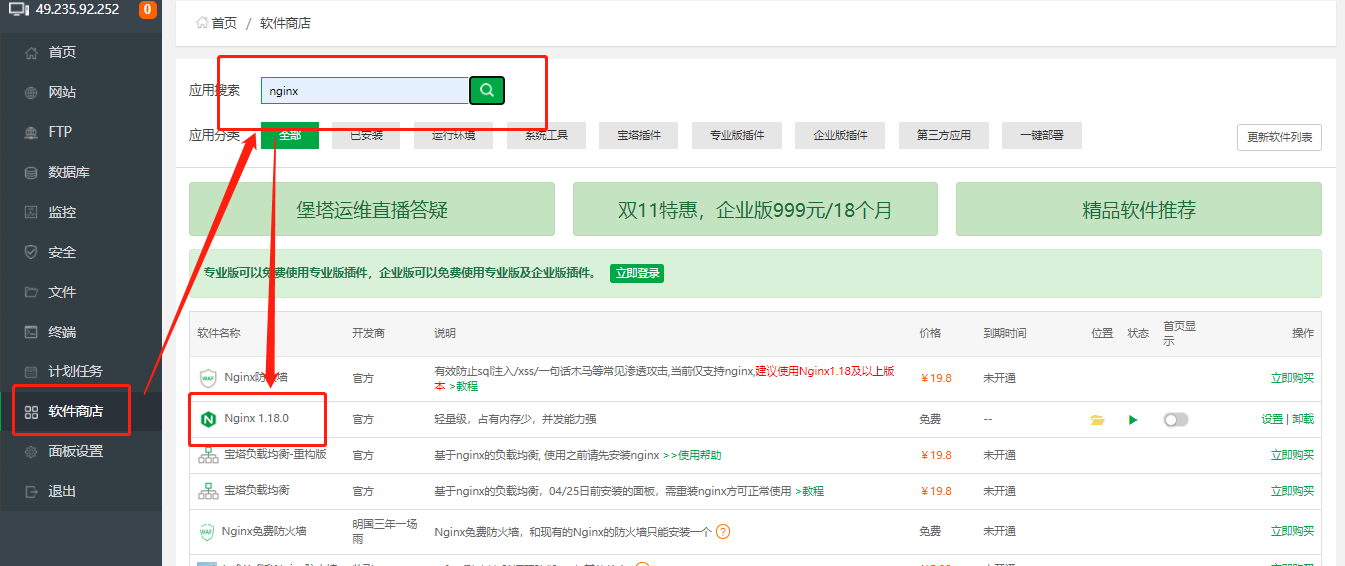This screenshot has height=566, width=1345.
Task: Select the 系统工具 category tab
Action: point(546,135)
